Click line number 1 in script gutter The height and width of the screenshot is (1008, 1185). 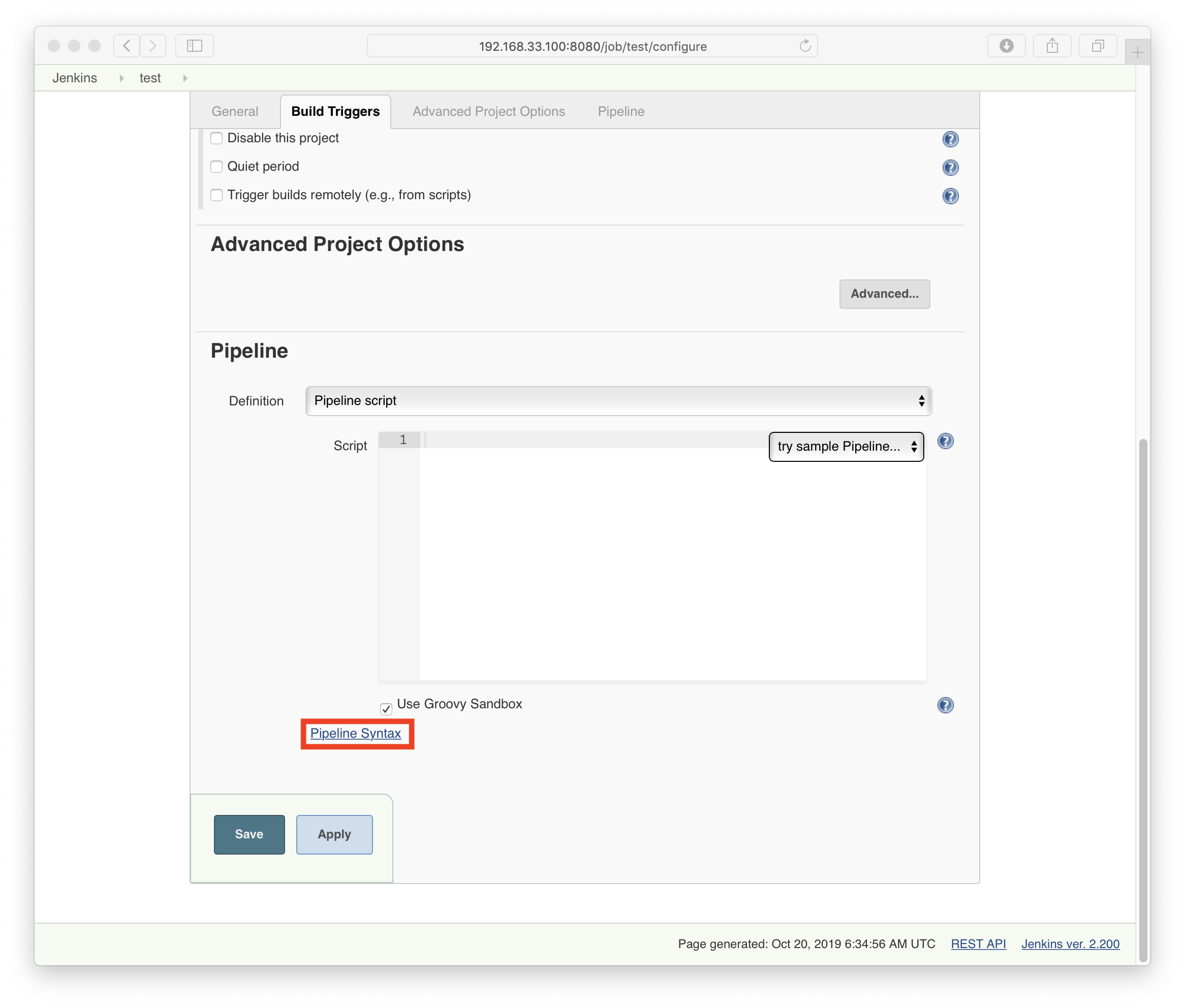click(403, 439)
